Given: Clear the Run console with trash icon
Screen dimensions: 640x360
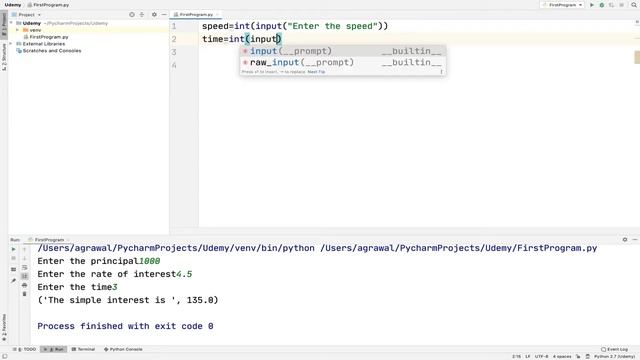Looking at the screenshot, I should point(24,294).
